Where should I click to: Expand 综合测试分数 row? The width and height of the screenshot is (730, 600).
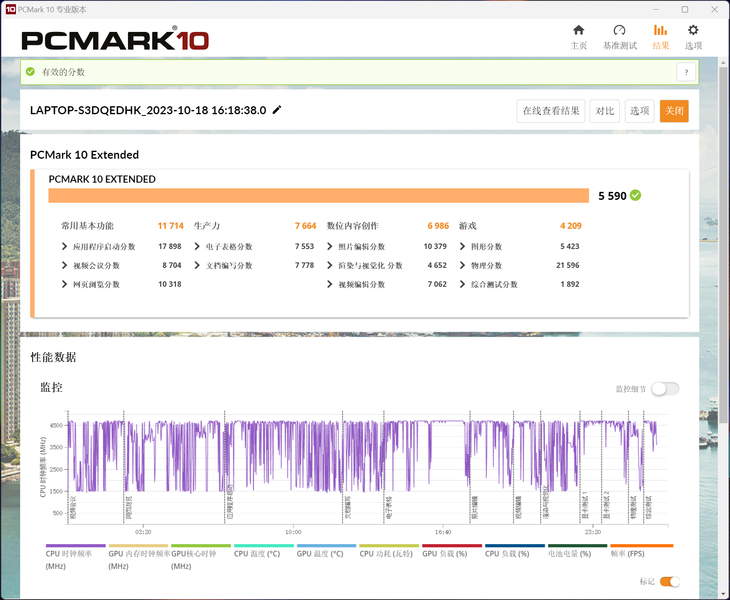(x=462, y=284)
